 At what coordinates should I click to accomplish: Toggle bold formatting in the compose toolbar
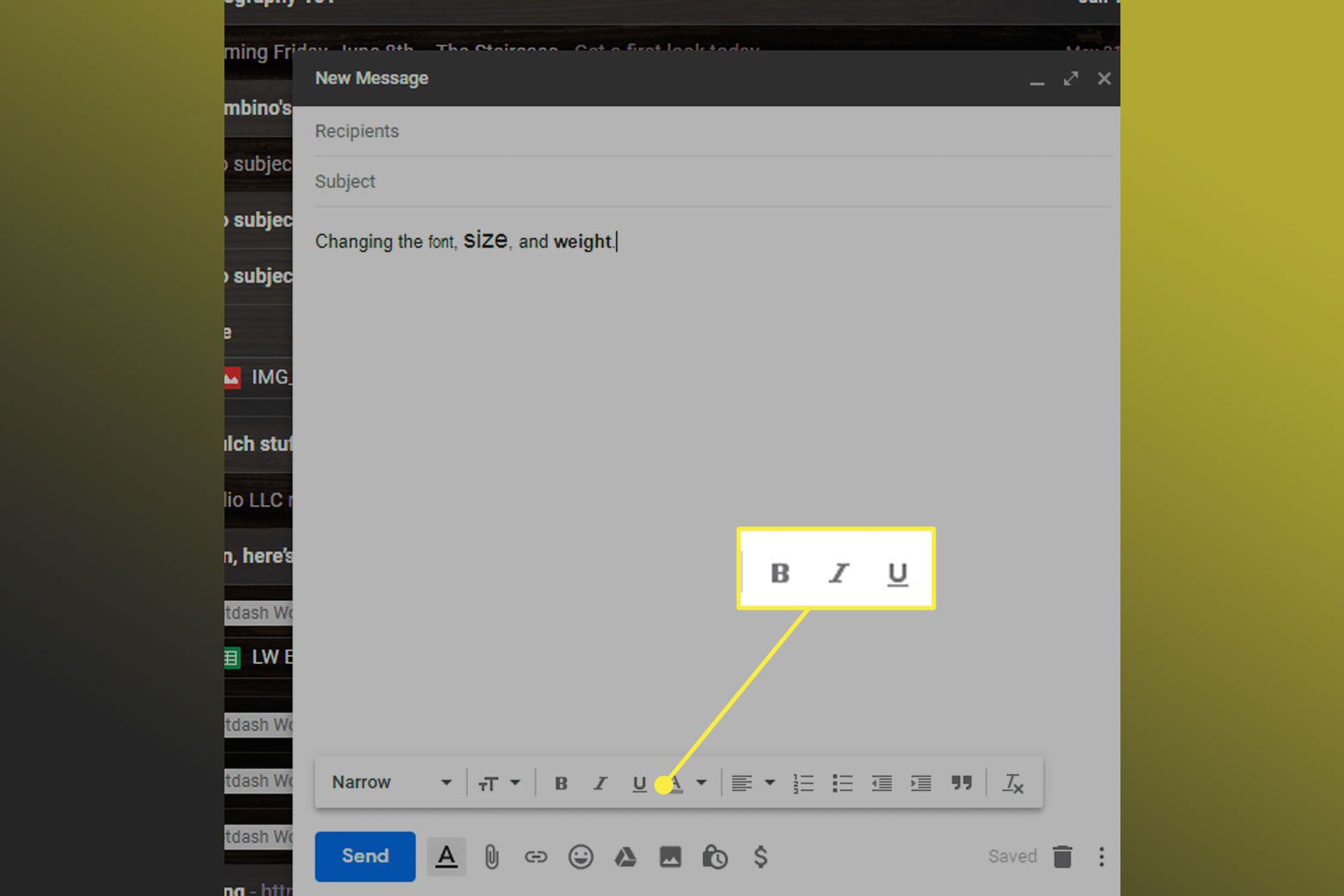[561, 783]
